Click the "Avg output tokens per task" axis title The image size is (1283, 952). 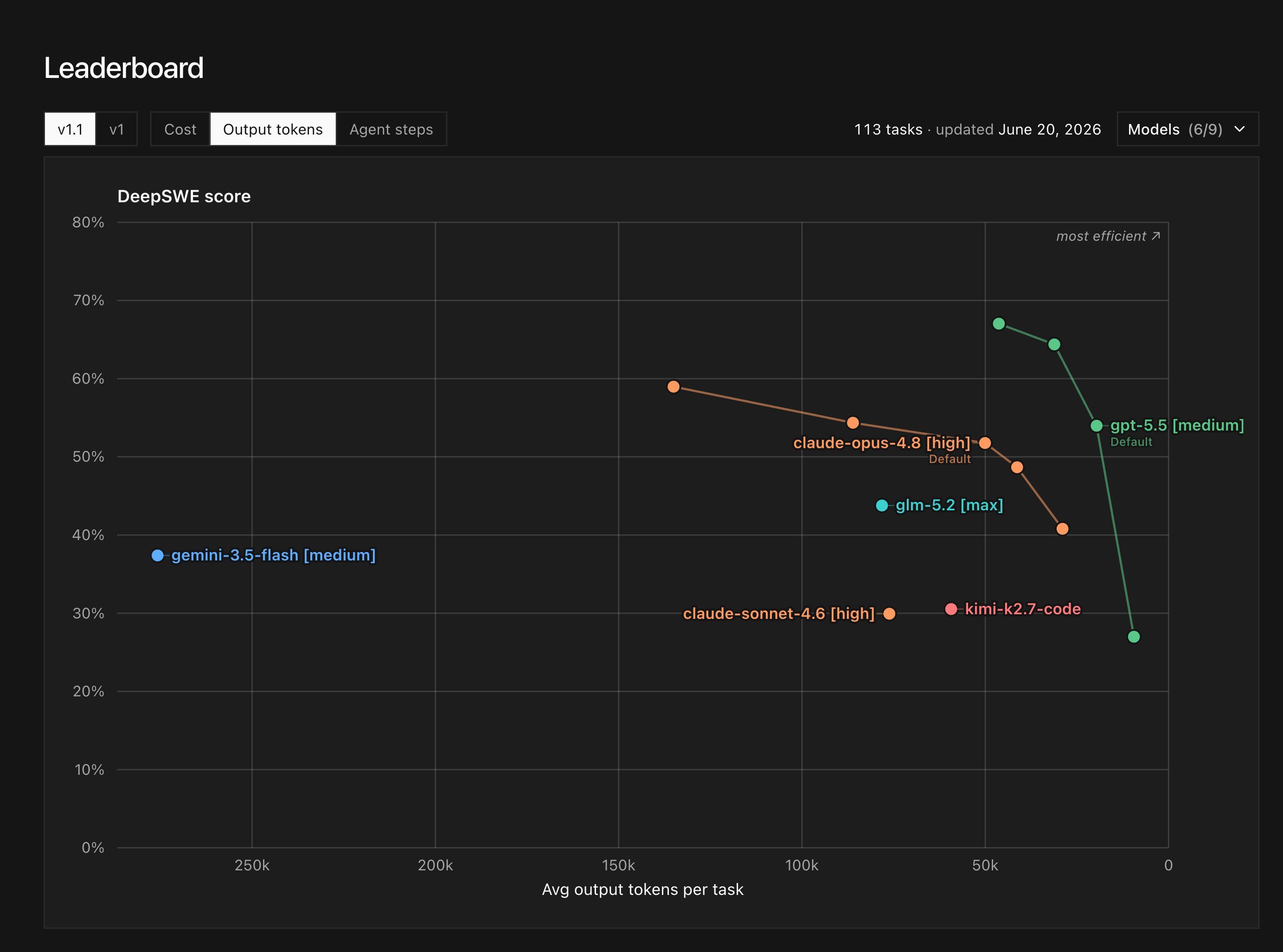[643, 890]
